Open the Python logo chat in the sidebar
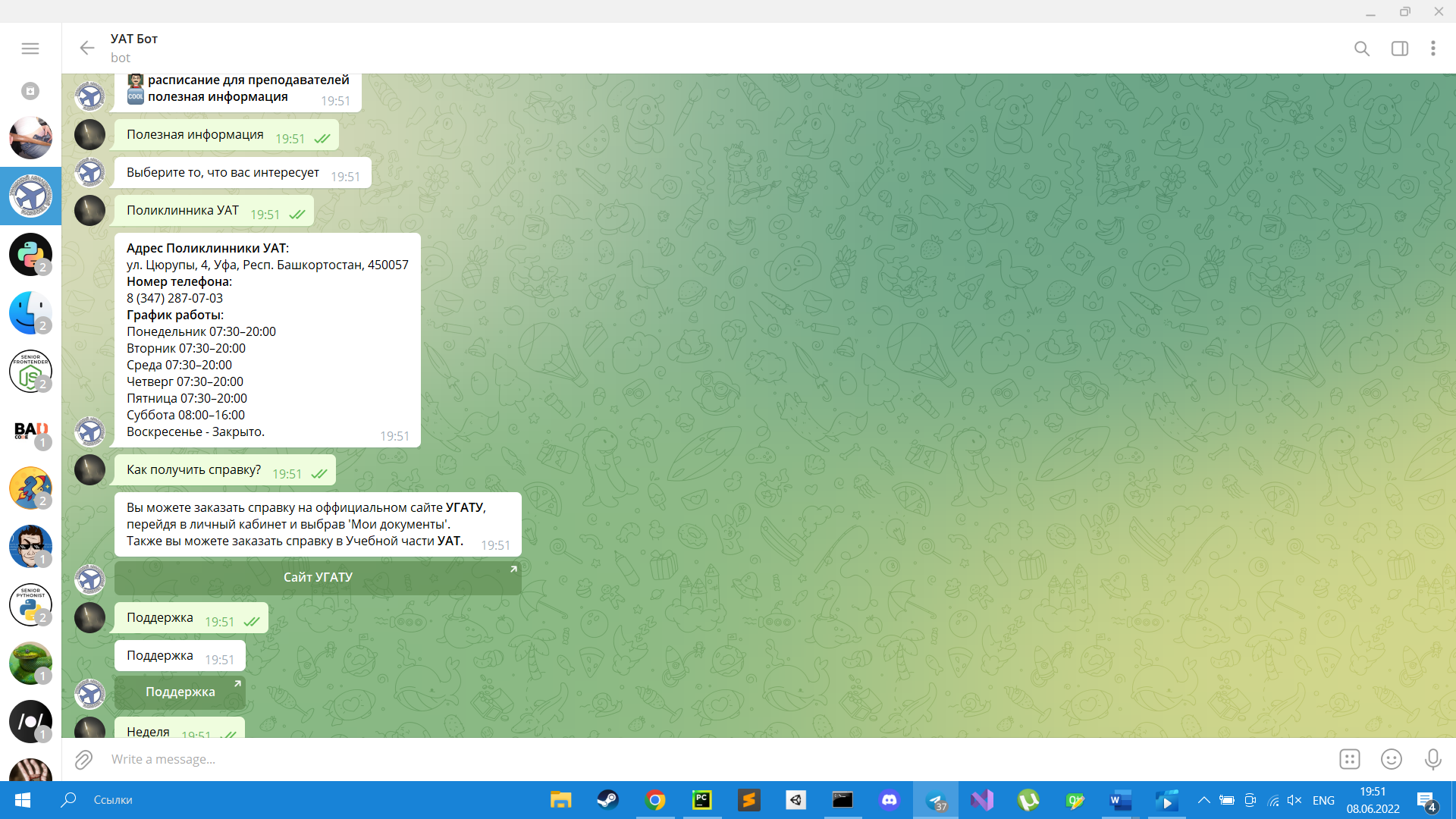1456x819 pixels. tap(30, 254)
